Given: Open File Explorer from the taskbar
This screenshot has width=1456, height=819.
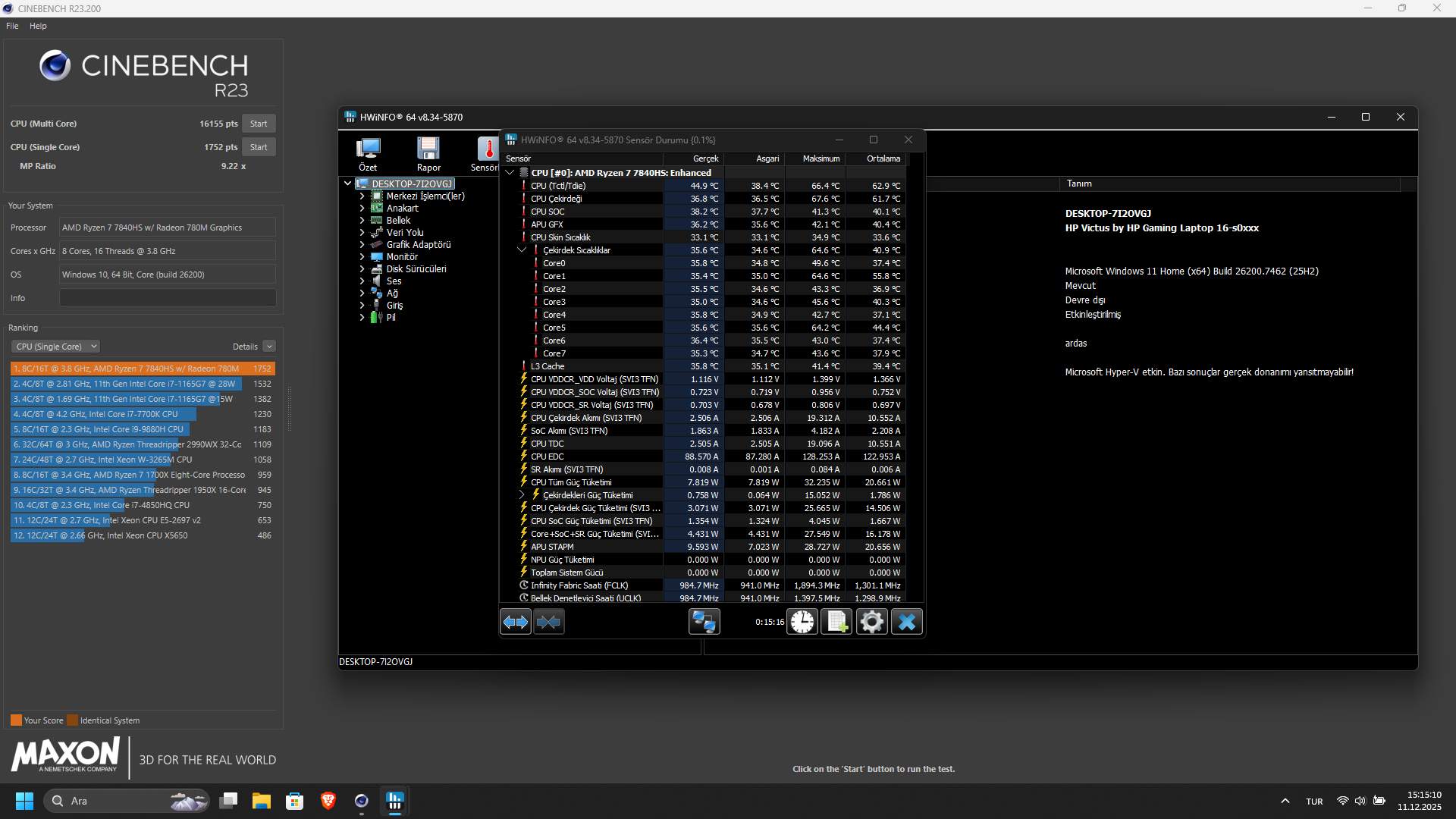Looking at the screenshot, I should click(262, 801).
